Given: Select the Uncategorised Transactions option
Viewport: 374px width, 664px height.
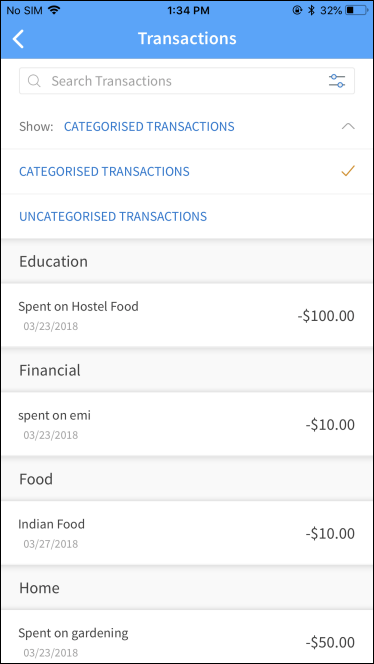Looking at the screenshot, I should 187,216.
